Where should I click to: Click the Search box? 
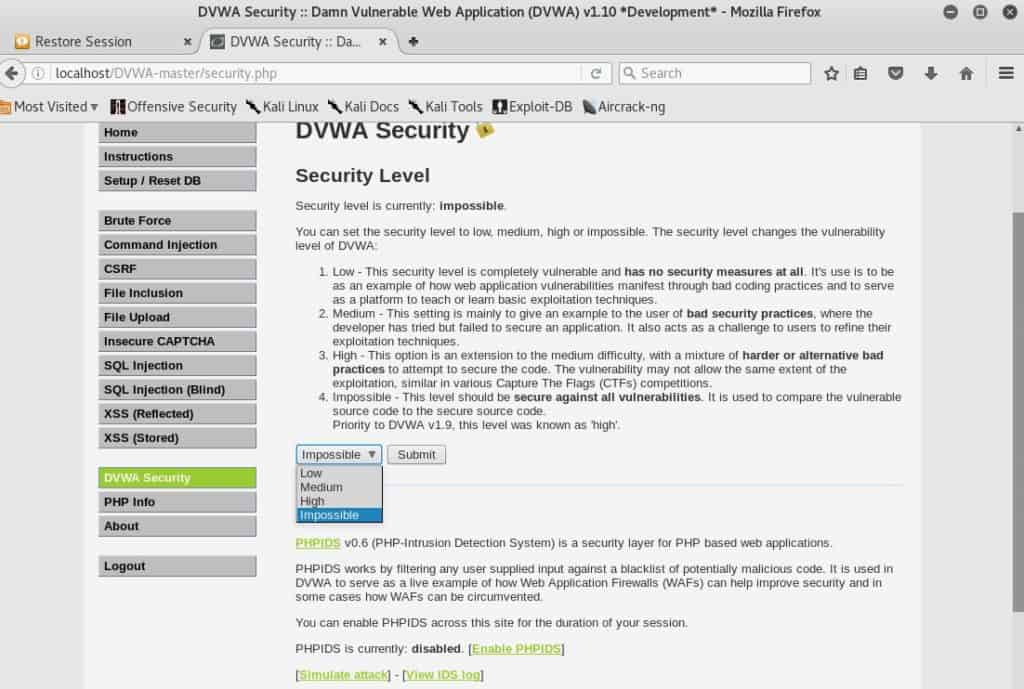[x=714, y=73]
